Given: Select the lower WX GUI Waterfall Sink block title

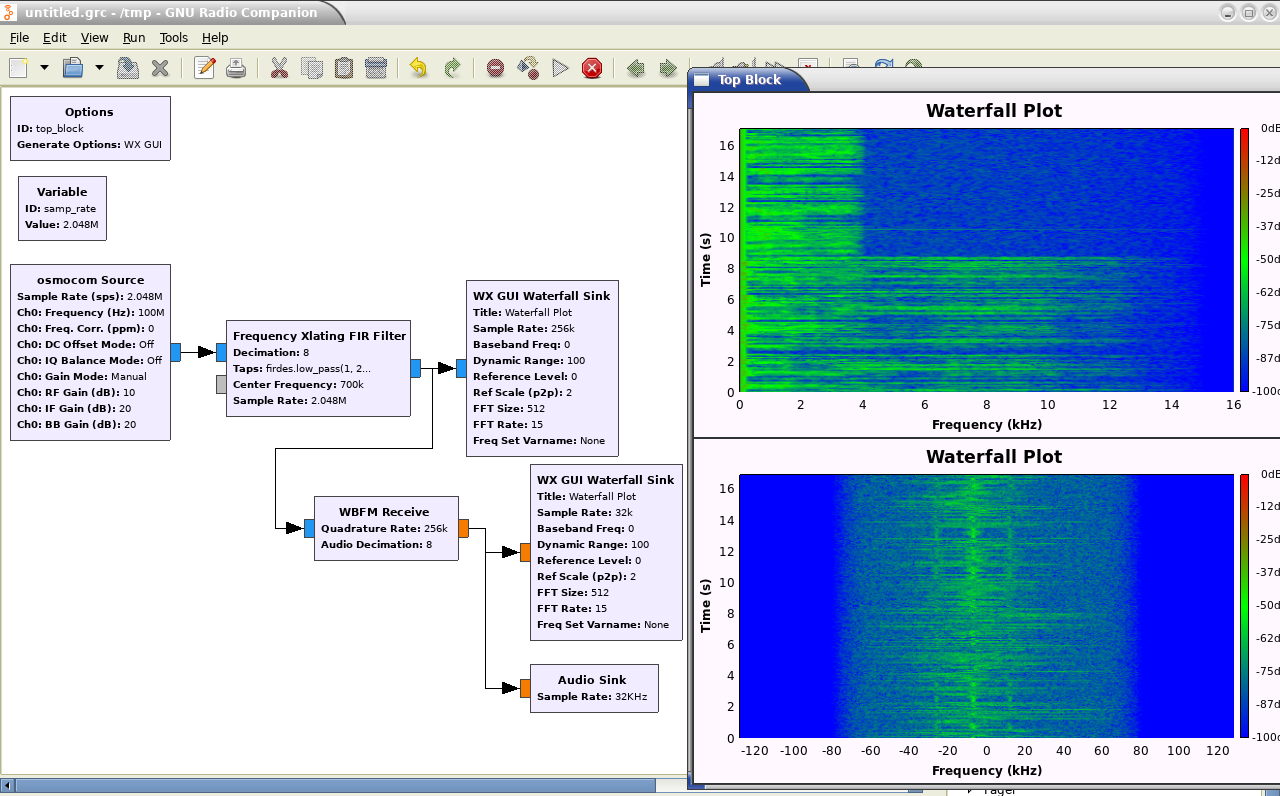Looking at the screenshot, I should [x=605, y=480].
